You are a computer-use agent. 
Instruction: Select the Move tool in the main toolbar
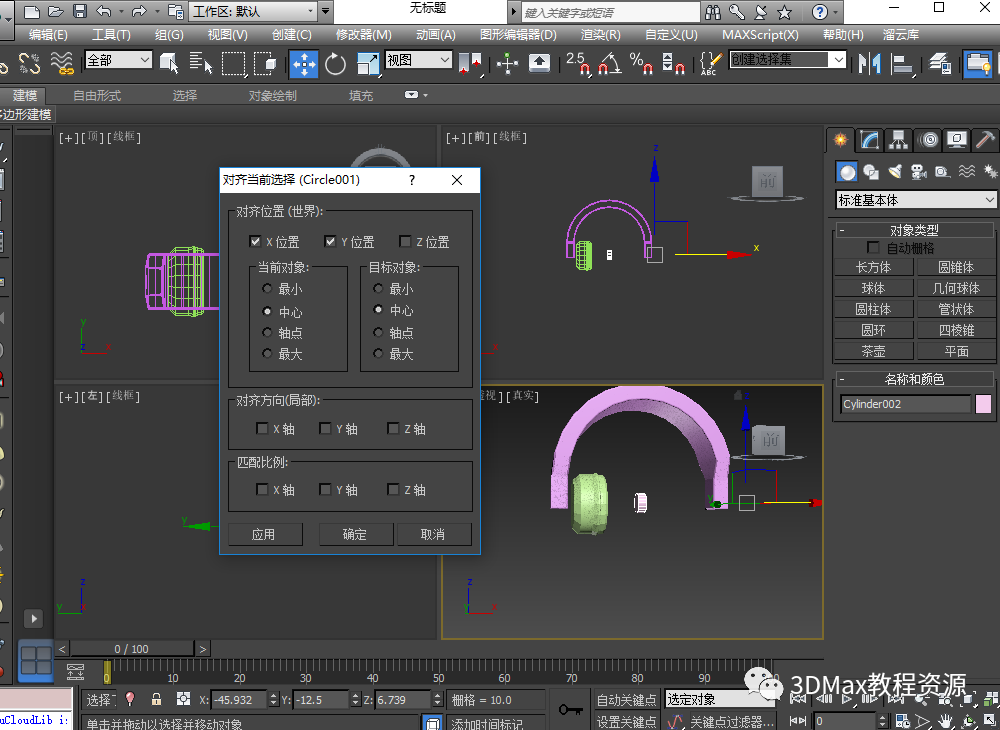303,64
